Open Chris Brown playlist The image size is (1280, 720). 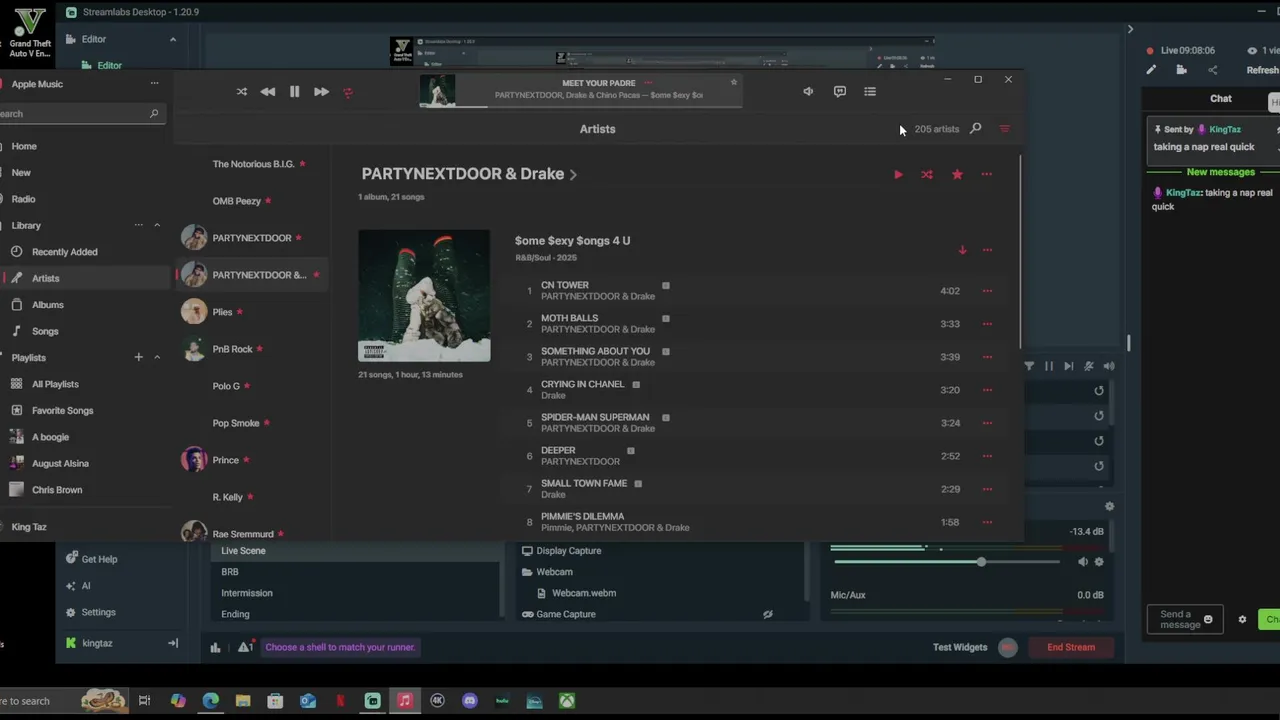pos(57,490)
